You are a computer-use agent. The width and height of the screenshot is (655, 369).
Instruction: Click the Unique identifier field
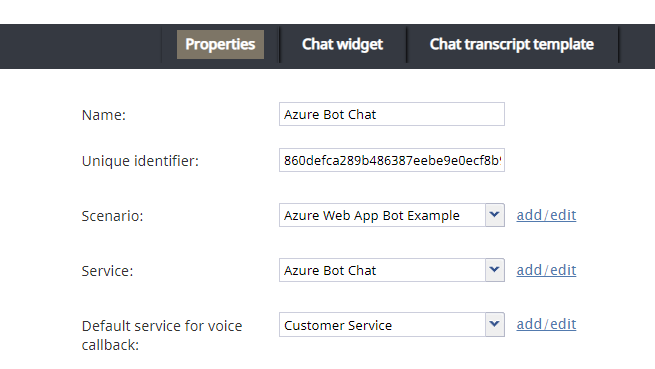[x=392, y=160]
